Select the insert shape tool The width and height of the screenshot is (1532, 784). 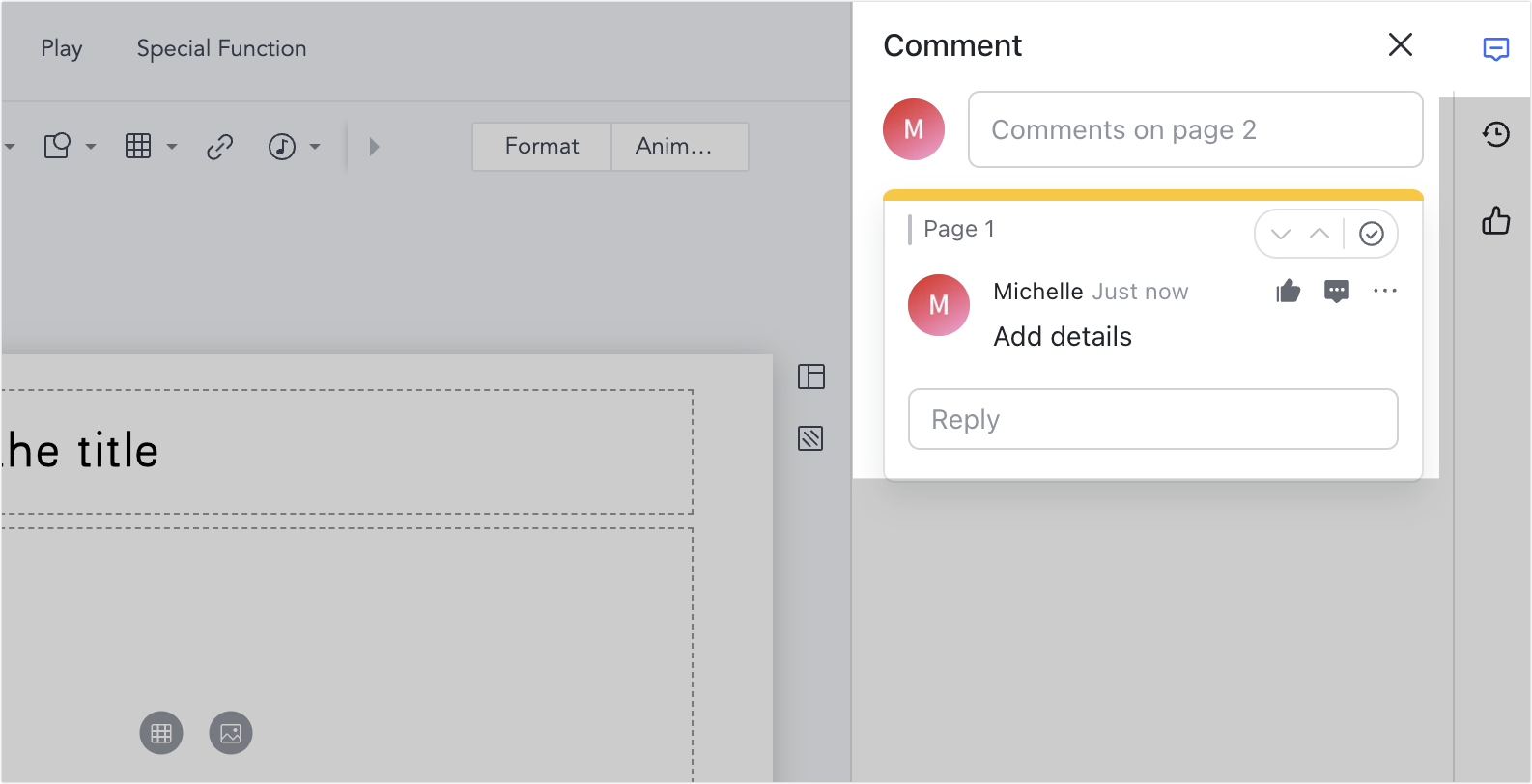pos(57,146)
